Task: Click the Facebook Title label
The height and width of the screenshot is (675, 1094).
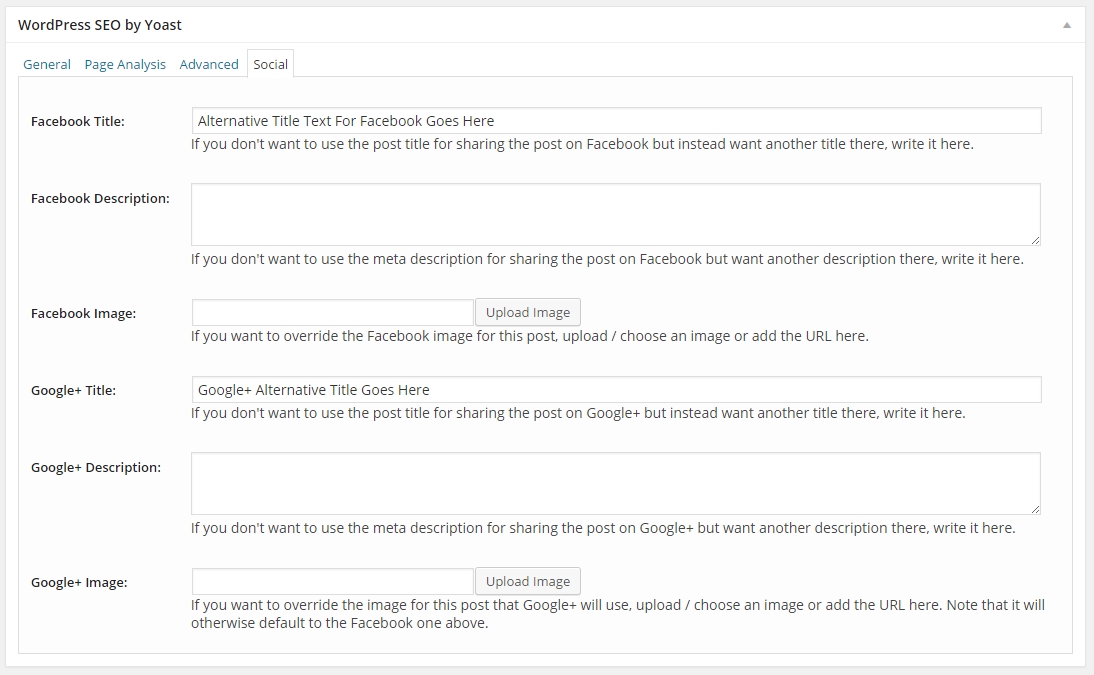Action: point(77,121)
